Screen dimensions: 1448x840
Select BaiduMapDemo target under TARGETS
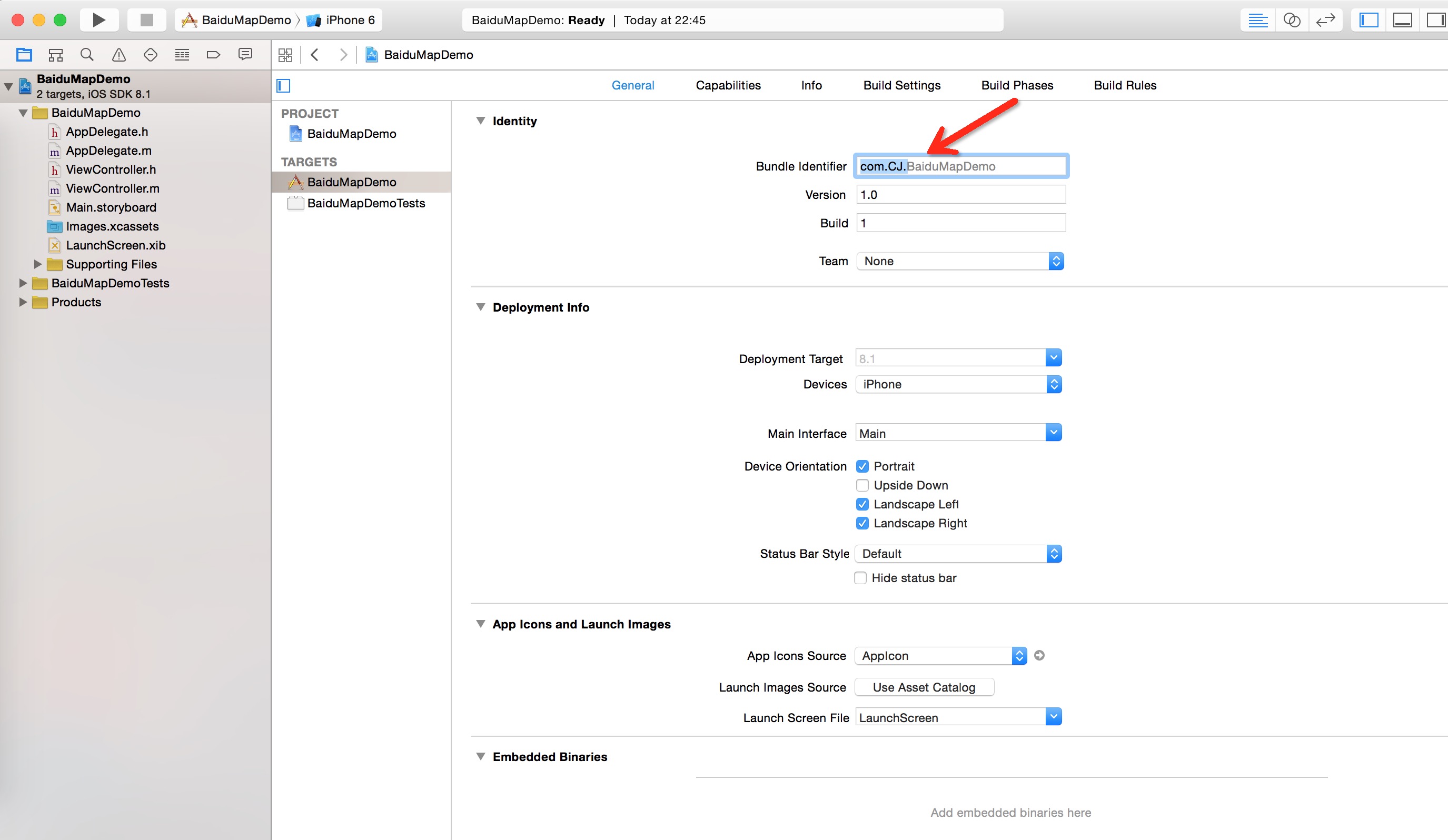361,182
